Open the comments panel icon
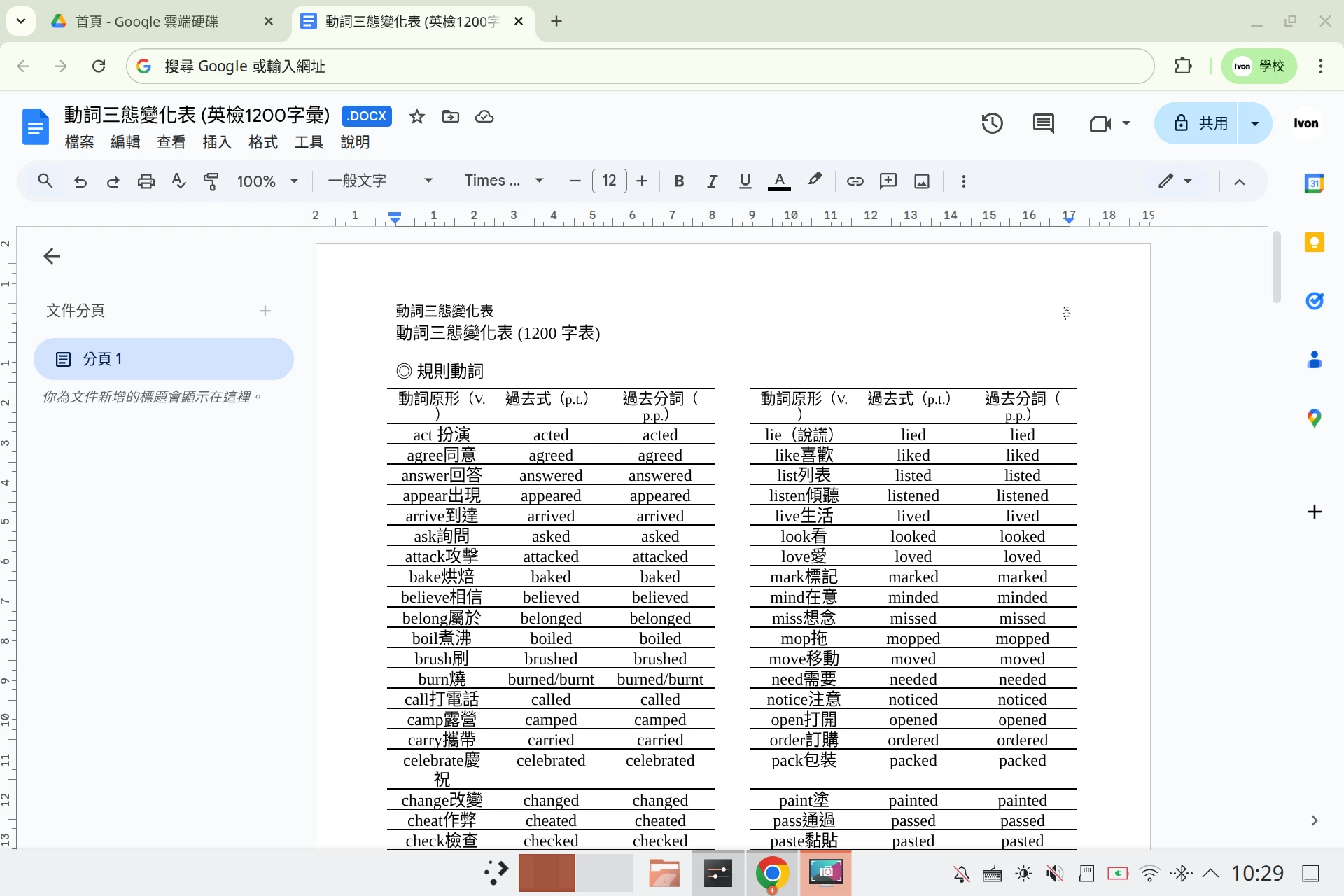 (x=1044, y=122)
